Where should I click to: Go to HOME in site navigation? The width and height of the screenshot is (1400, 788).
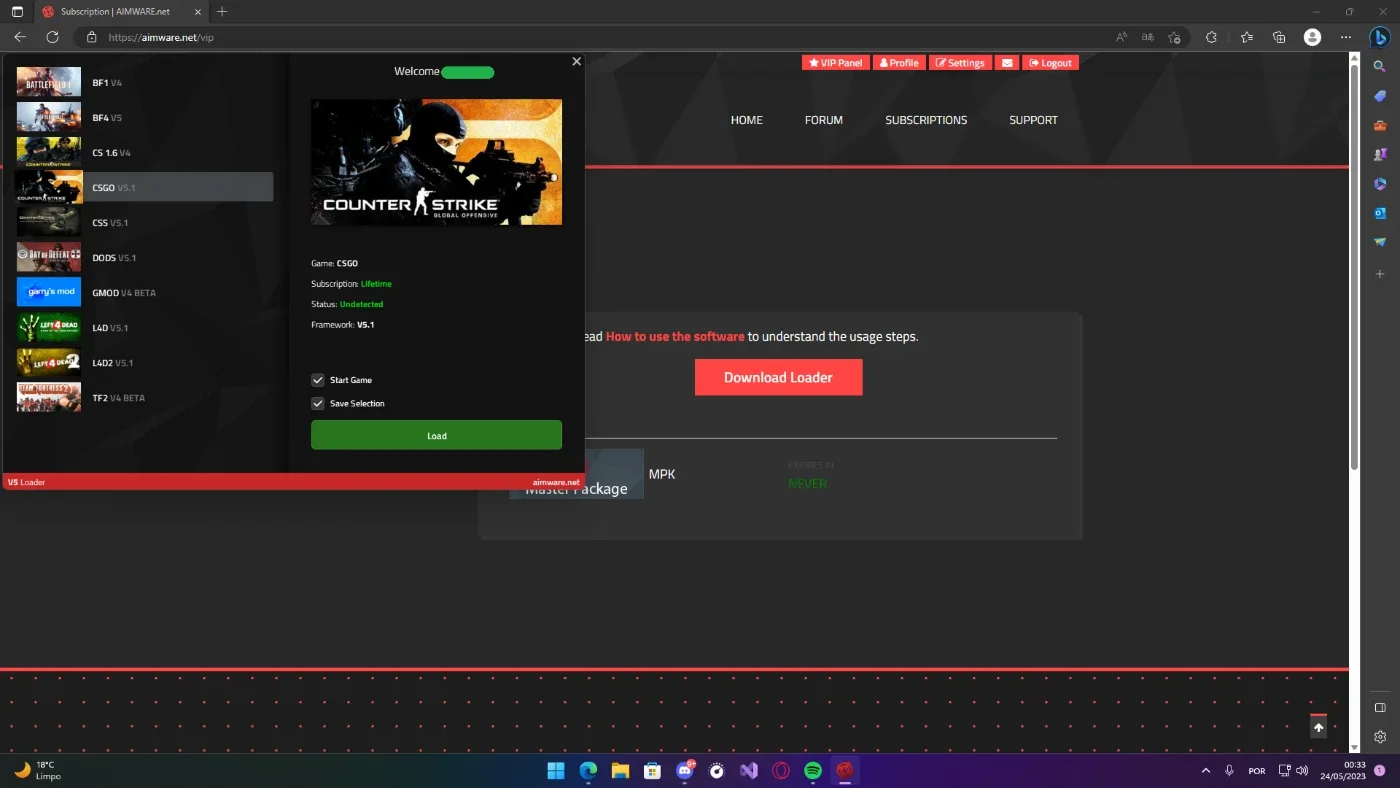(747, 120)
